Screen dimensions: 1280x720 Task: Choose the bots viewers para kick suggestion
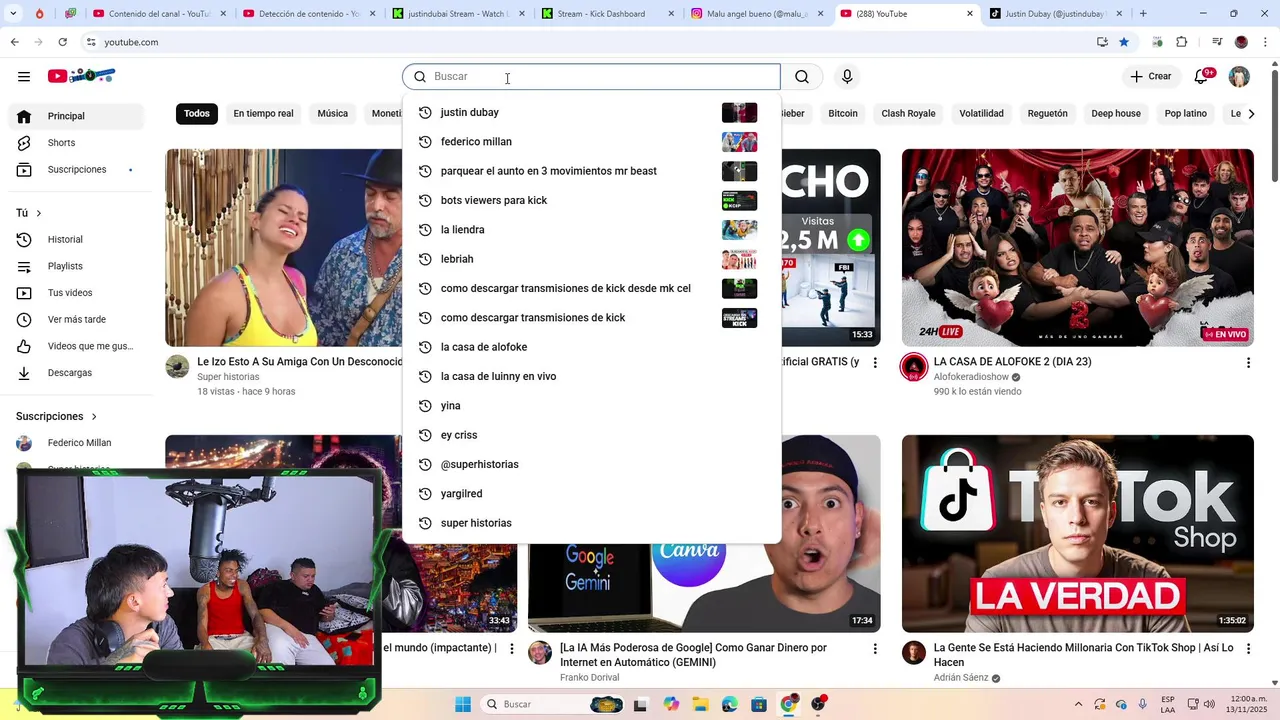click(591, 201)
